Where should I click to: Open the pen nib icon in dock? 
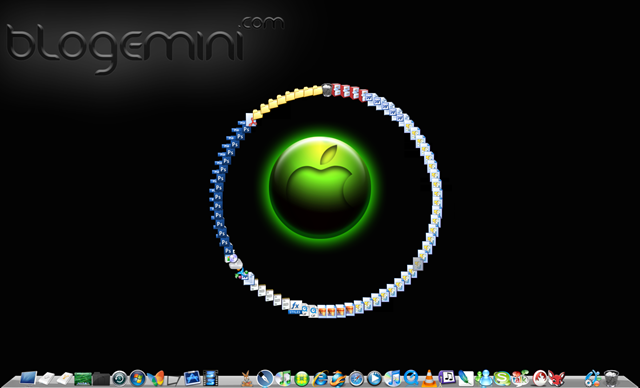(x=265, y=378)
